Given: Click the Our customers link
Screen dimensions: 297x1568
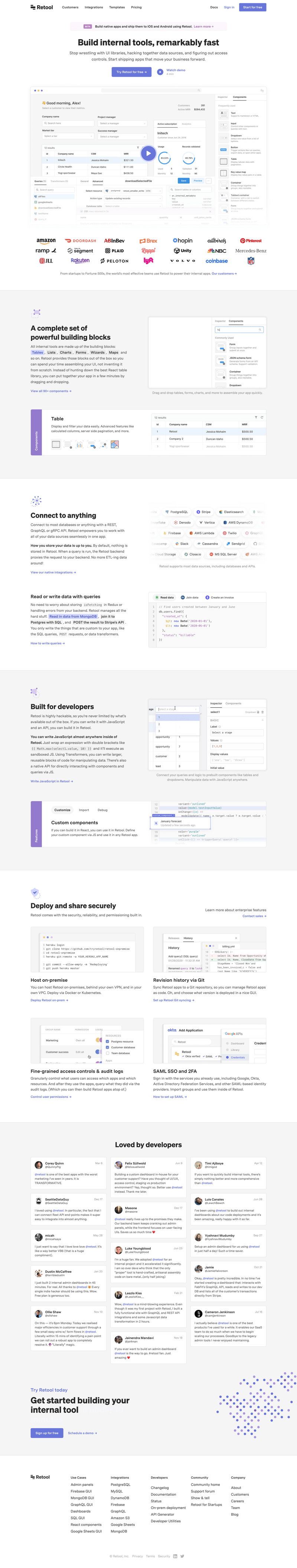Looking at the screenshot, I should (225, 273).
